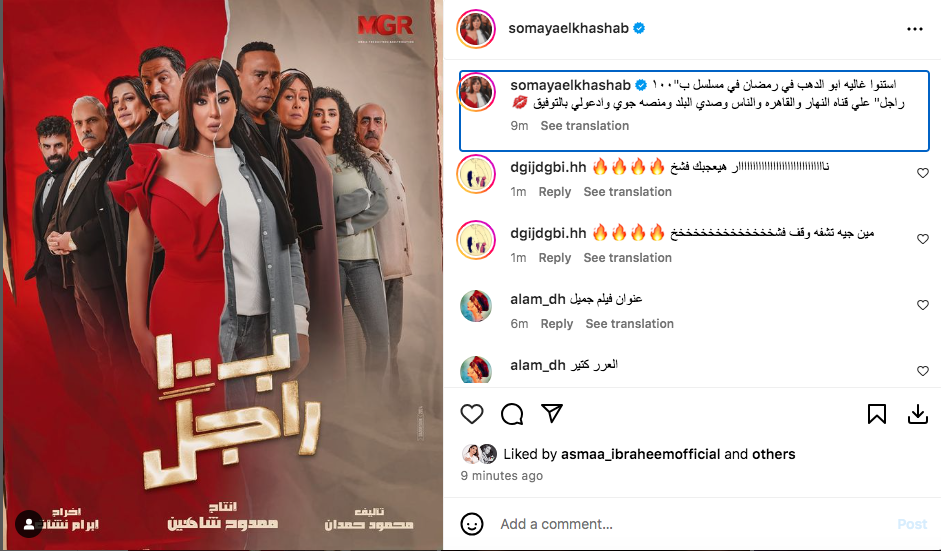Open emoji picker in comment box

pyautogui.click(x=472, y=524)
